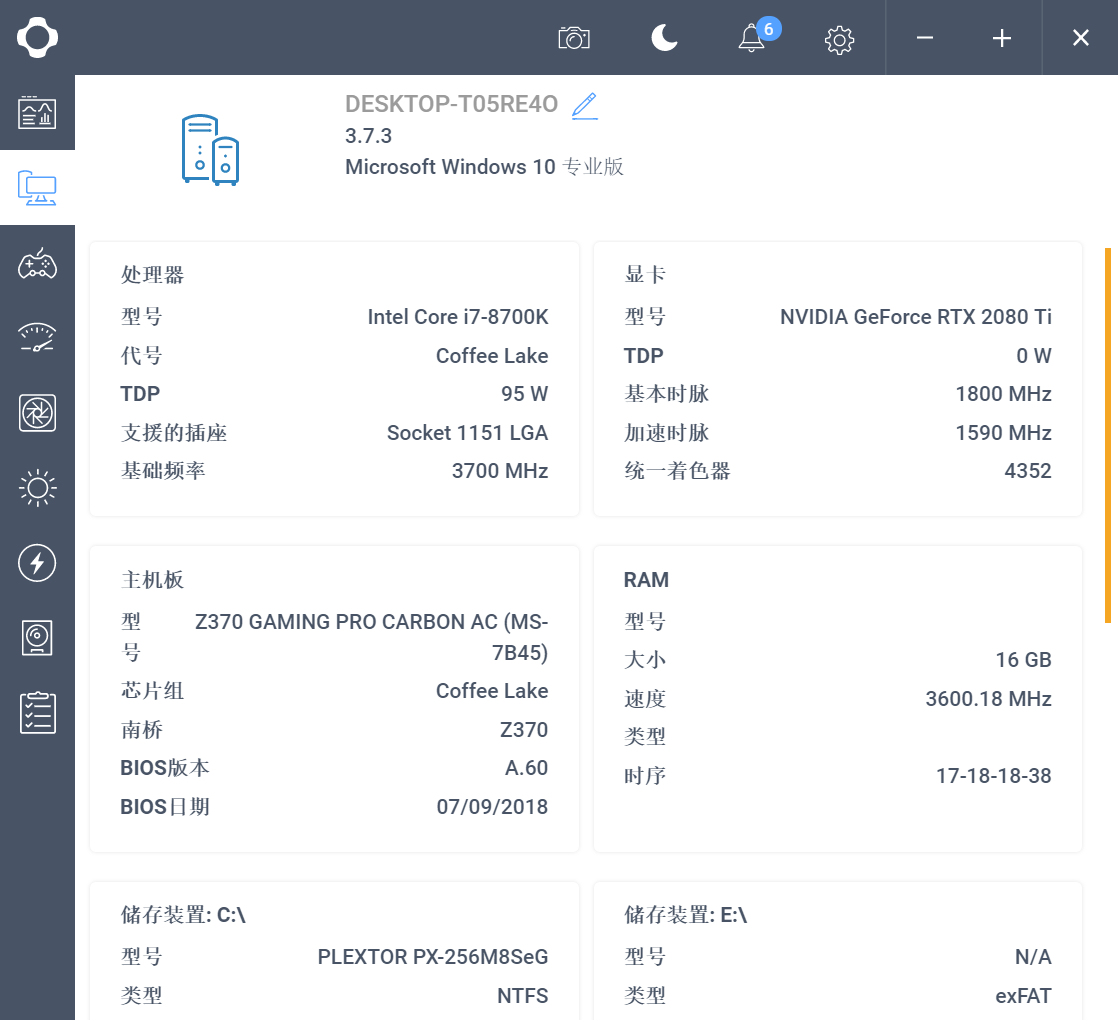Open the fan cooling section
Image resolution: width=1118 pixels, height=1020 pixels.
[x=37, y=413]
